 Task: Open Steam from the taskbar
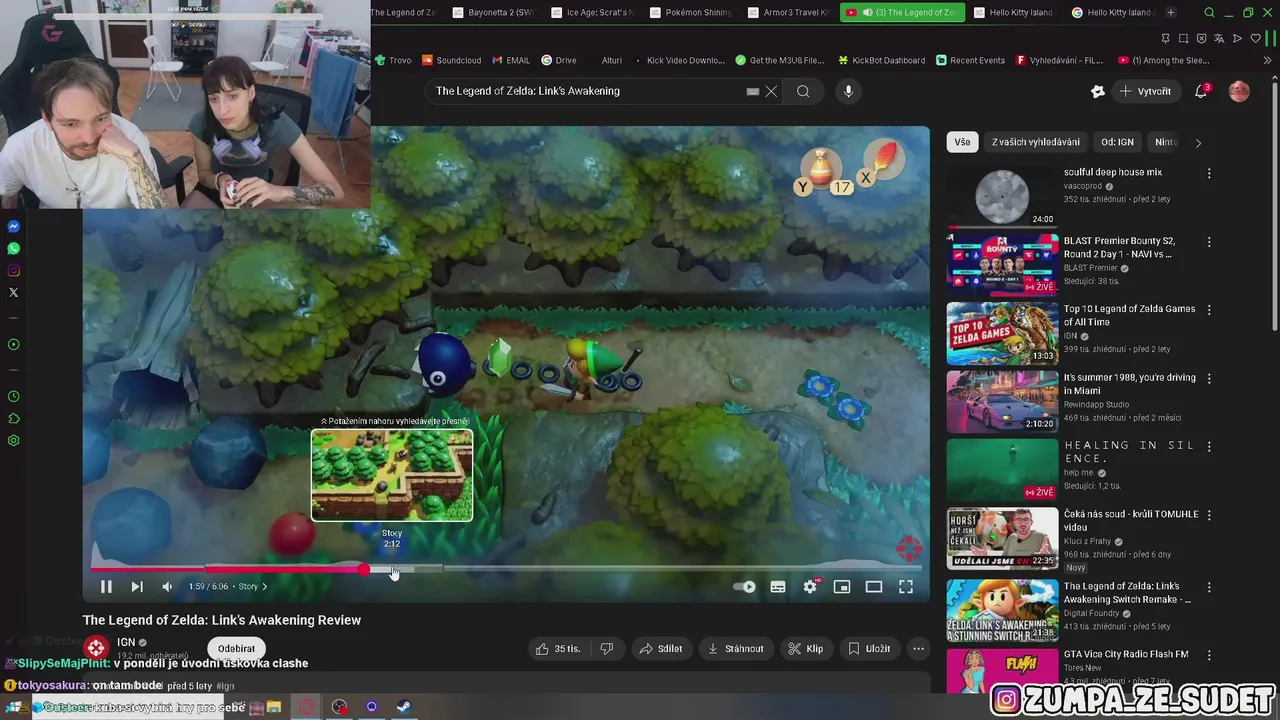[x=403, y=707]
